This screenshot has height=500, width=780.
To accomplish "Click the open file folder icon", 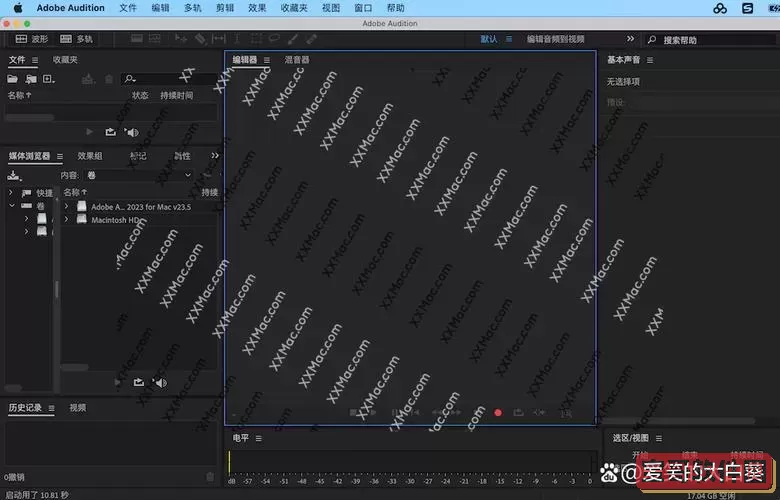I will click(x=12, y=79).
